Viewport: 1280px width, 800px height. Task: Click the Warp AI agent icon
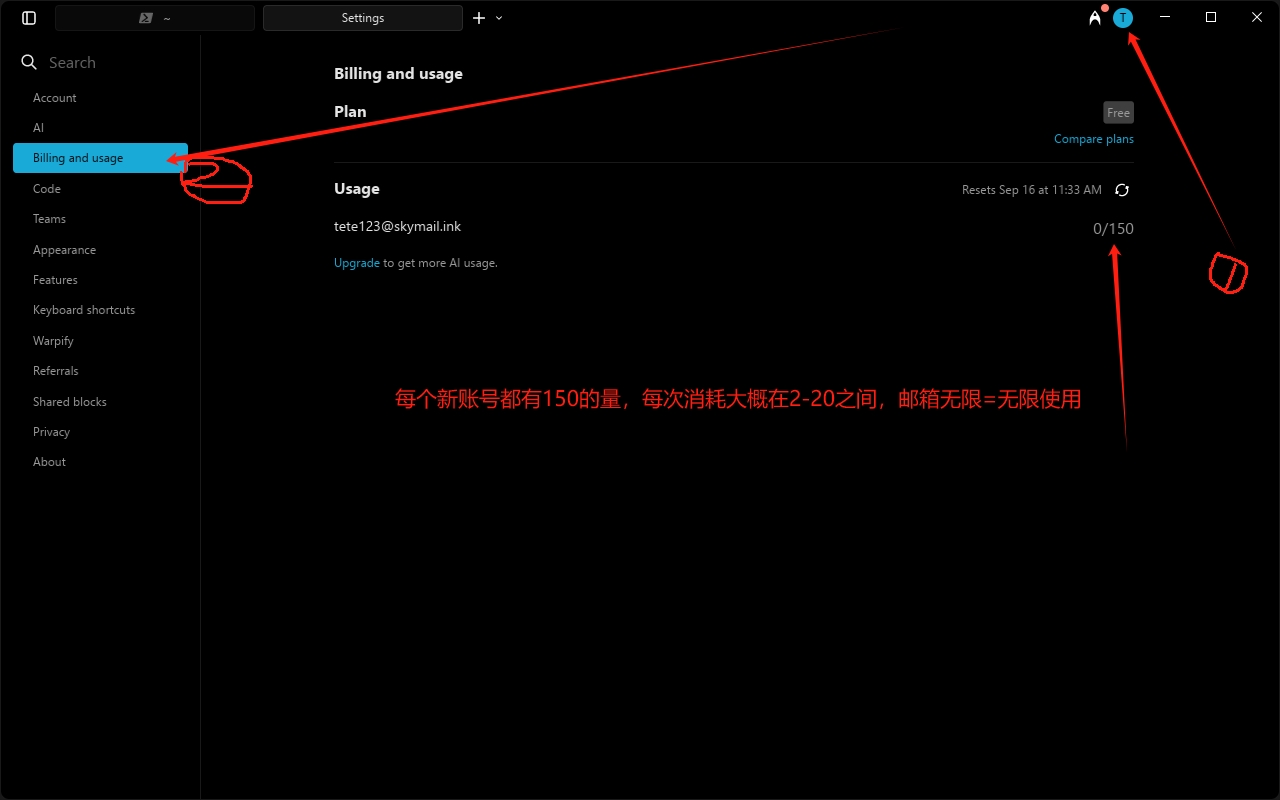click(1095, 18)
